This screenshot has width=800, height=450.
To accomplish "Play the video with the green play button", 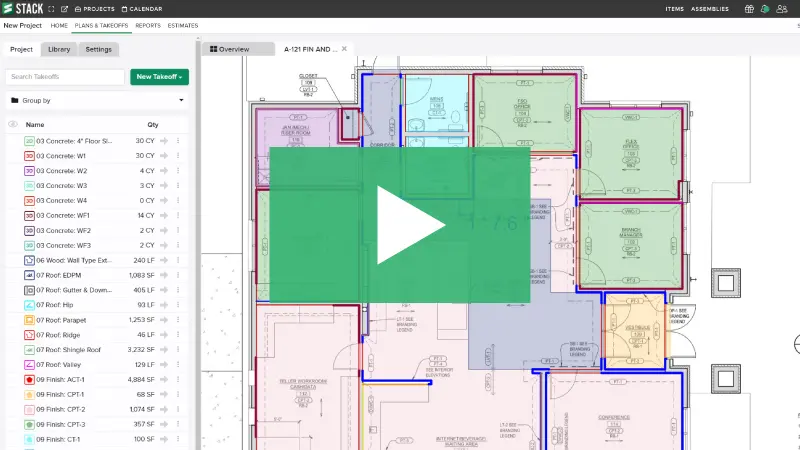I will click(400, 227).
